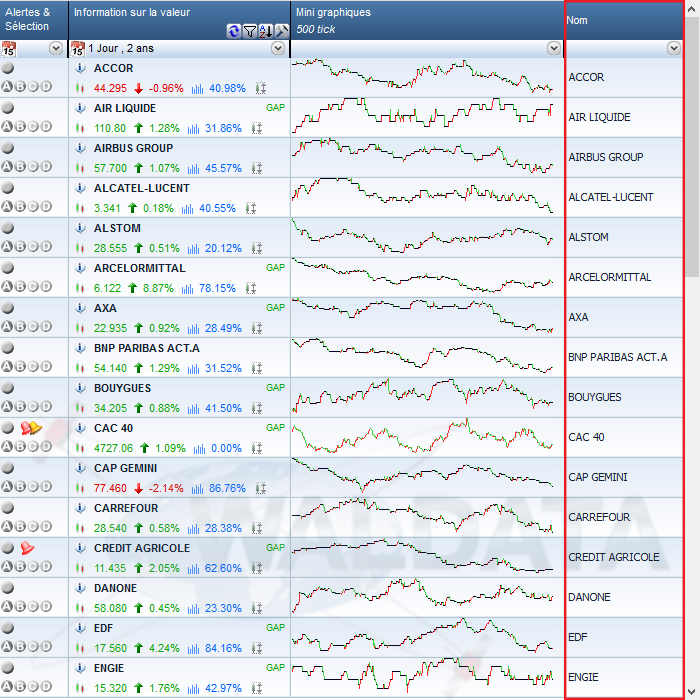This screenshot has width=700, height=700.
Task: Open dropdown under Alertes & Sélection column
Action: (x=56, y=48)
